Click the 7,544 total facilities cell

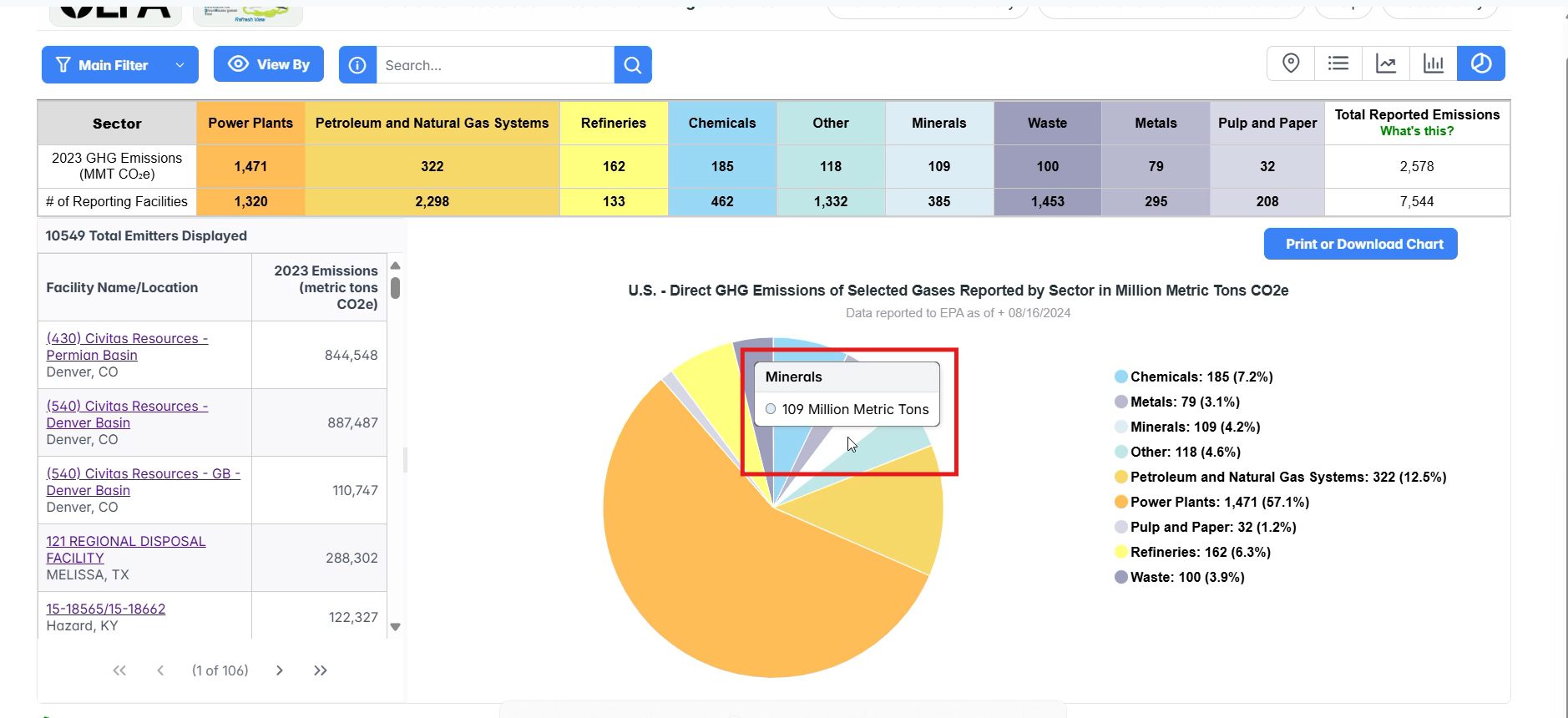coord(1417,201)
